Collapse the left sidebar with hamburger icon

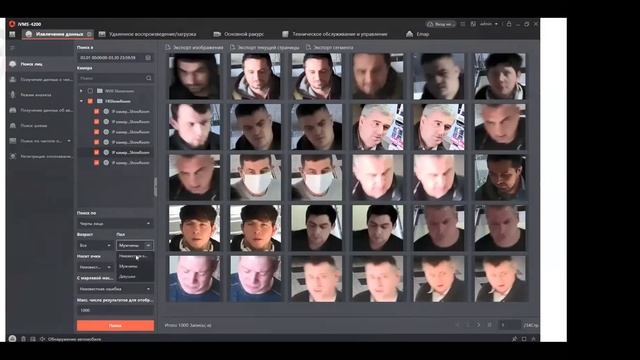click(12, 48)
